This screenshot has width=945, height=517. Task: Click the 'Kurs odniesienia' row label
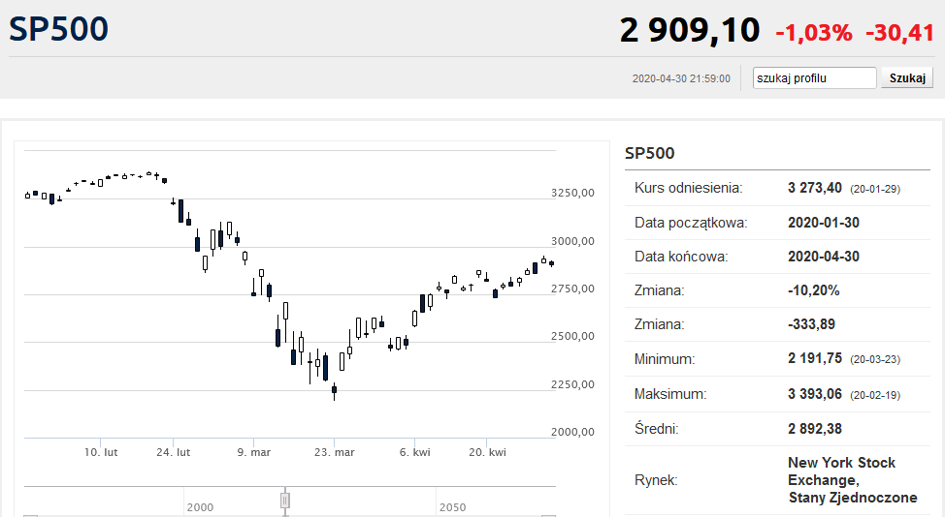[x=688, y=188]
